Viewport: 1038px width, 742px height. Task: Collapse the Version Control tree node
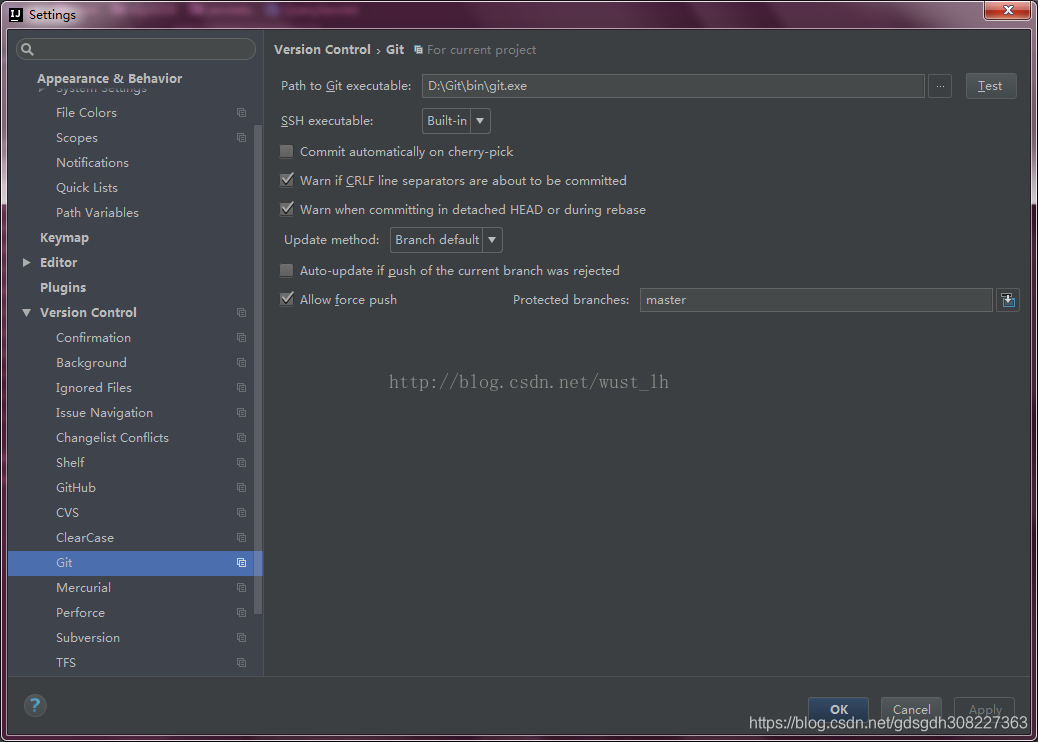click(x=26, y=312)
